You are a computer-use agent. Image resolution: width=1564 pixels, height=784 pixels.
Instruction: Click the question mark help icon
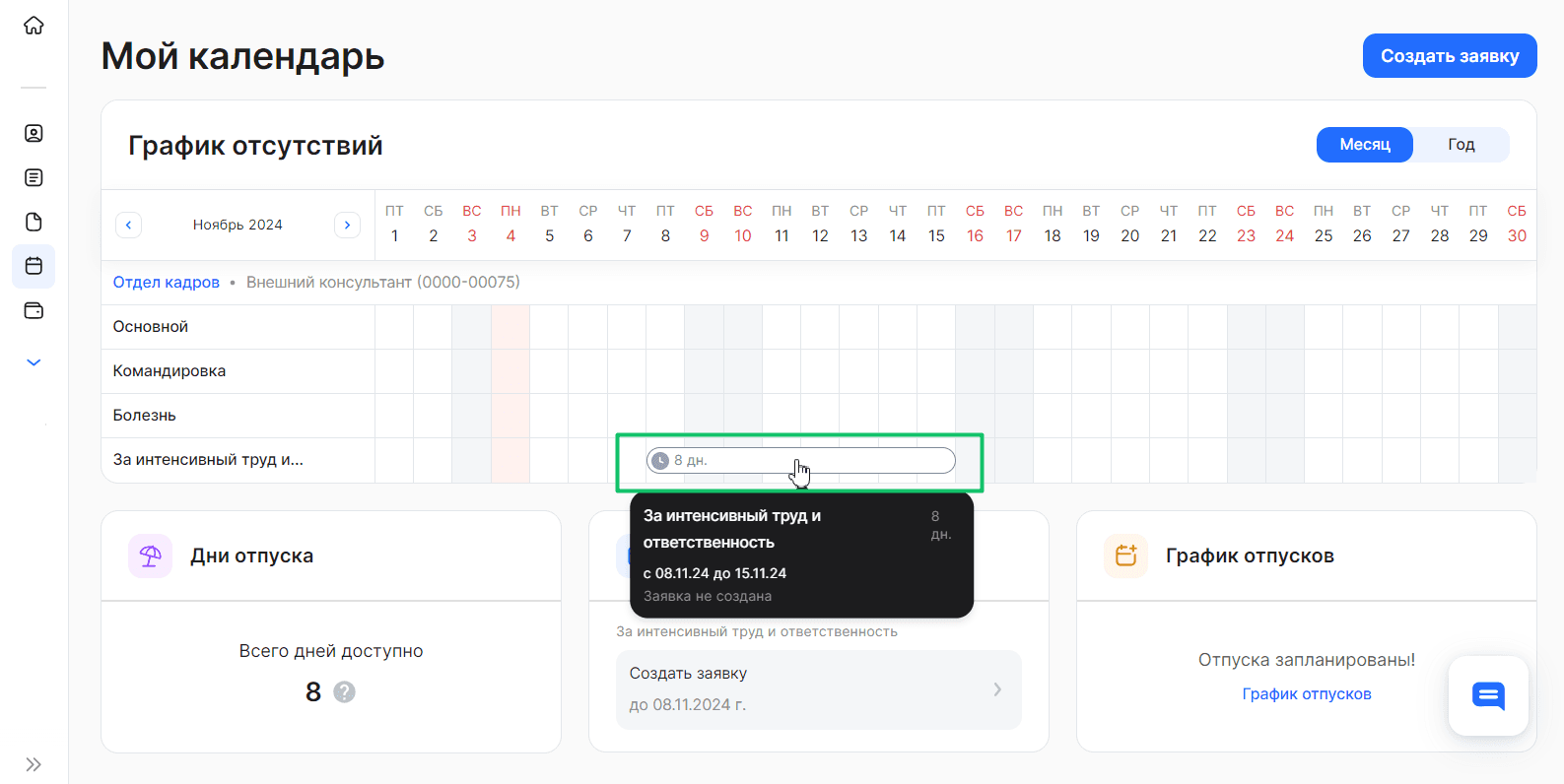tap(344, 692)
